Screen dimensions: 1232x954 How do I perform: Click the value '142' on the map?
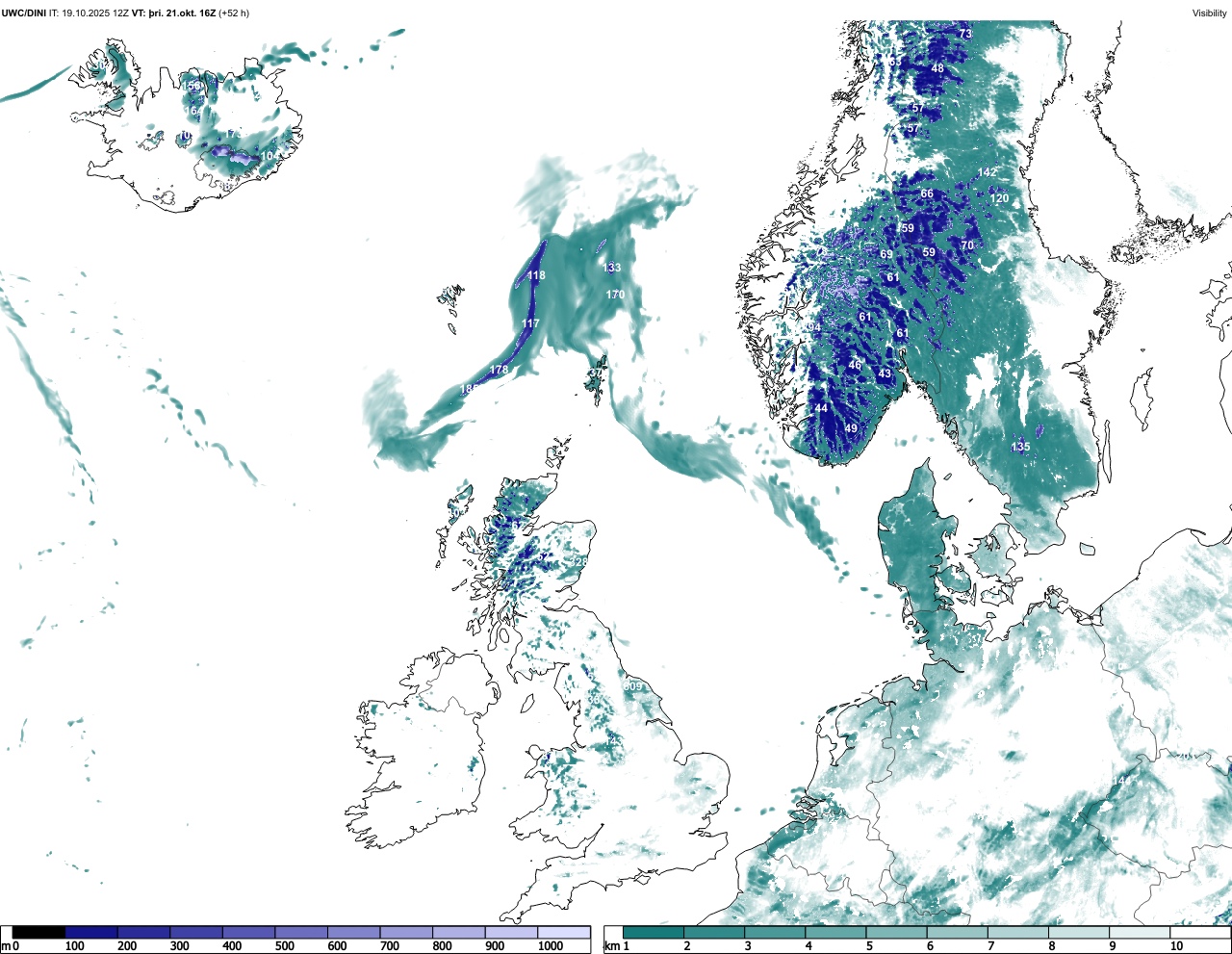pyautogui.click(x=987, y=172)
